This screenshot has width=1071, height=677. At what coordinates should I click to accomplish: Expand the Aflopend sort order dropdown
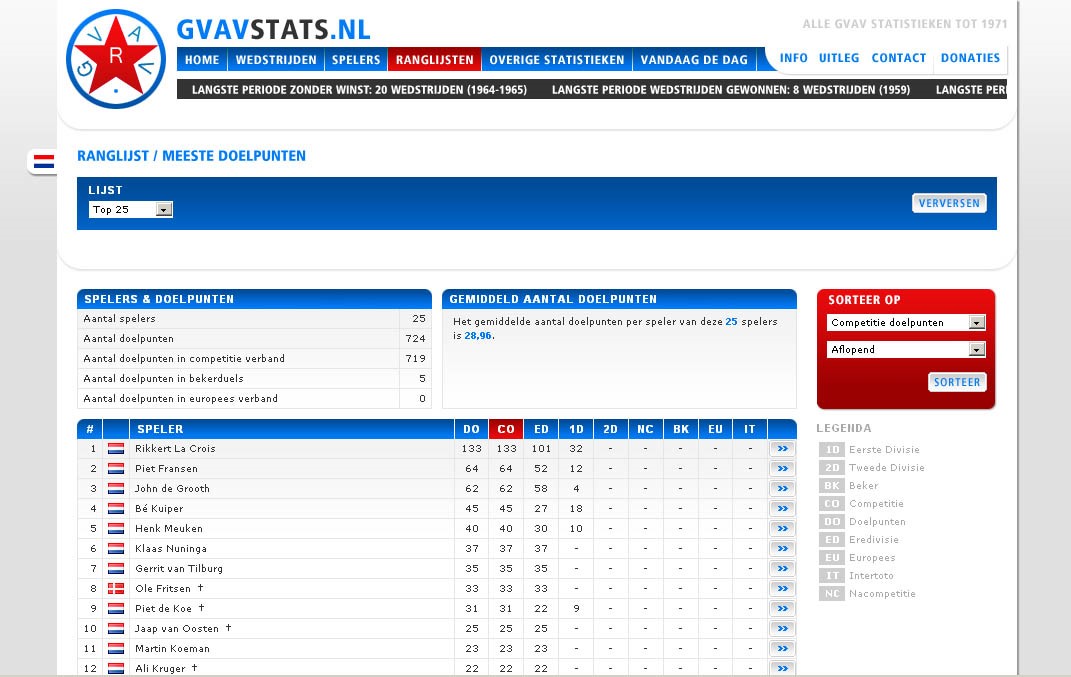point(906,350)
